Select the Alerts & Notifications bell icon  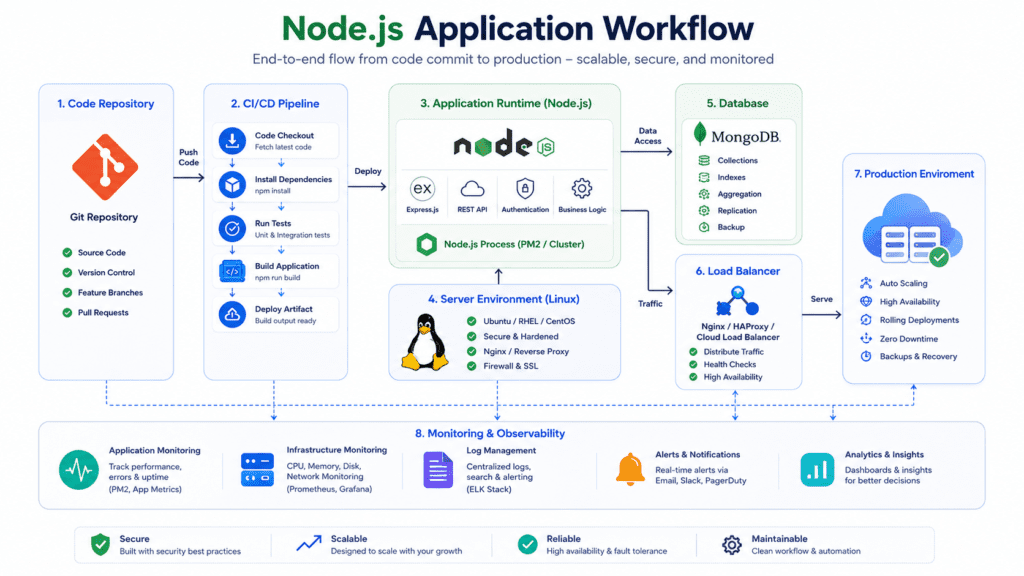[x=630, y=469]
